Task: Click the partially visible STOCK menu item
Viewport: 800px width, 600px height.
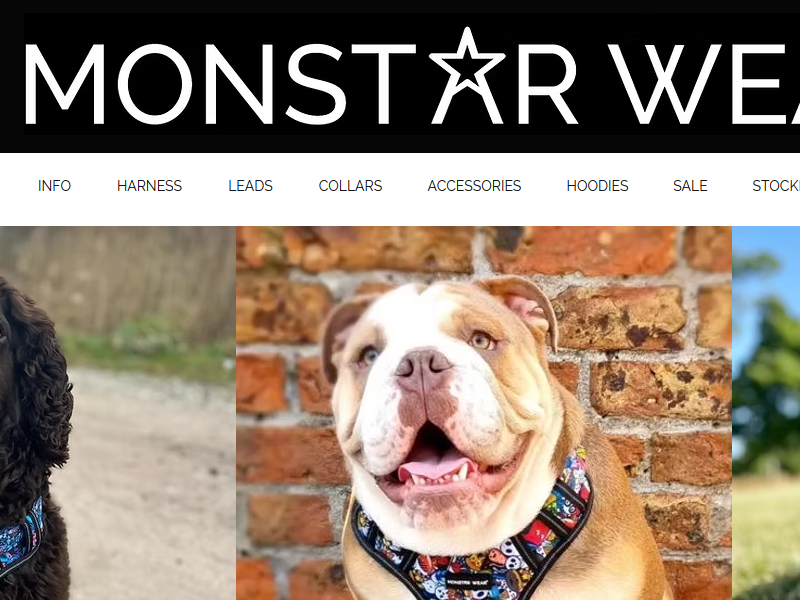Action: tap(776, 186)
